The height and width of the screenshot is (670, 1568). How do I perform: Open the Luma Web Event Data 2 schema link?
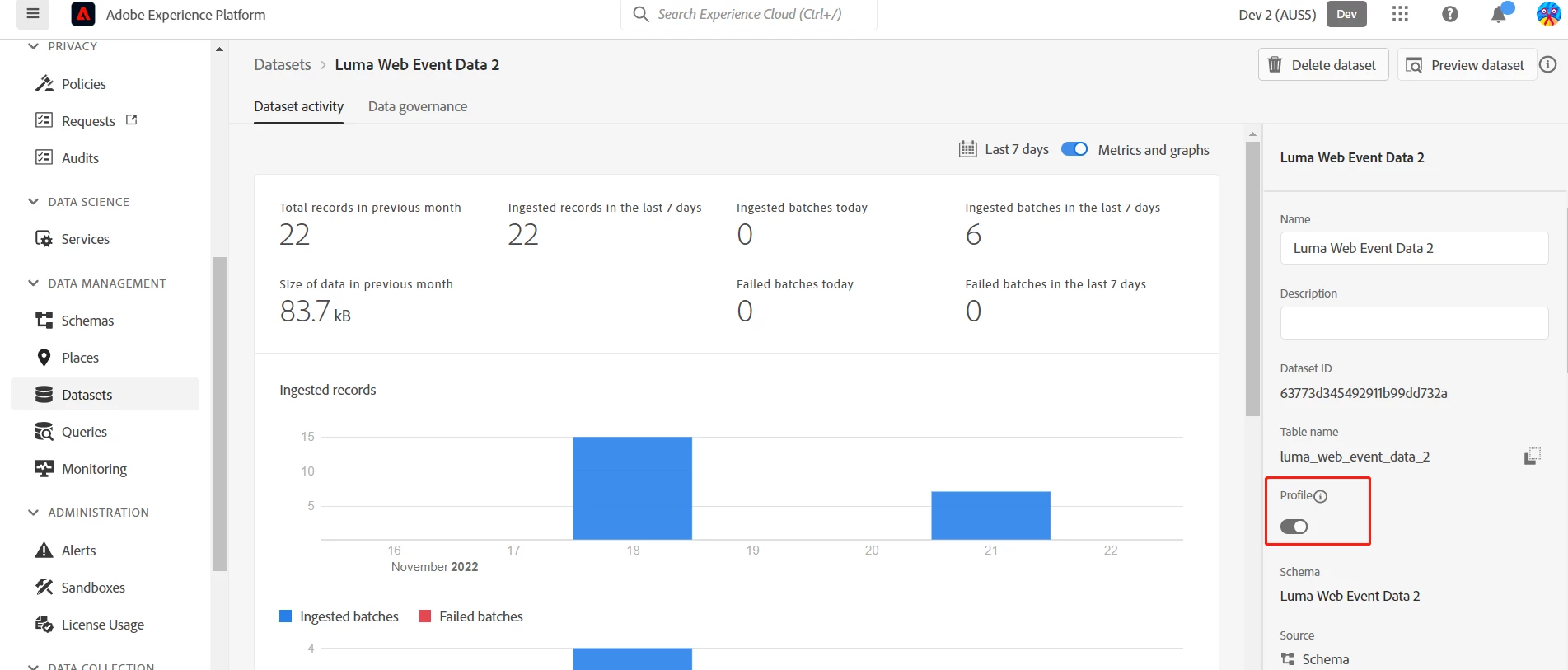[x=1350, y=596]
